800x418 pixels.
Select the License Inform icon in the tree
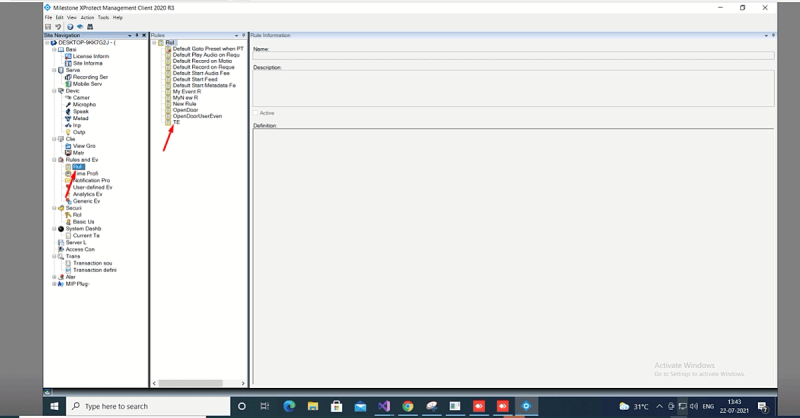68,56
